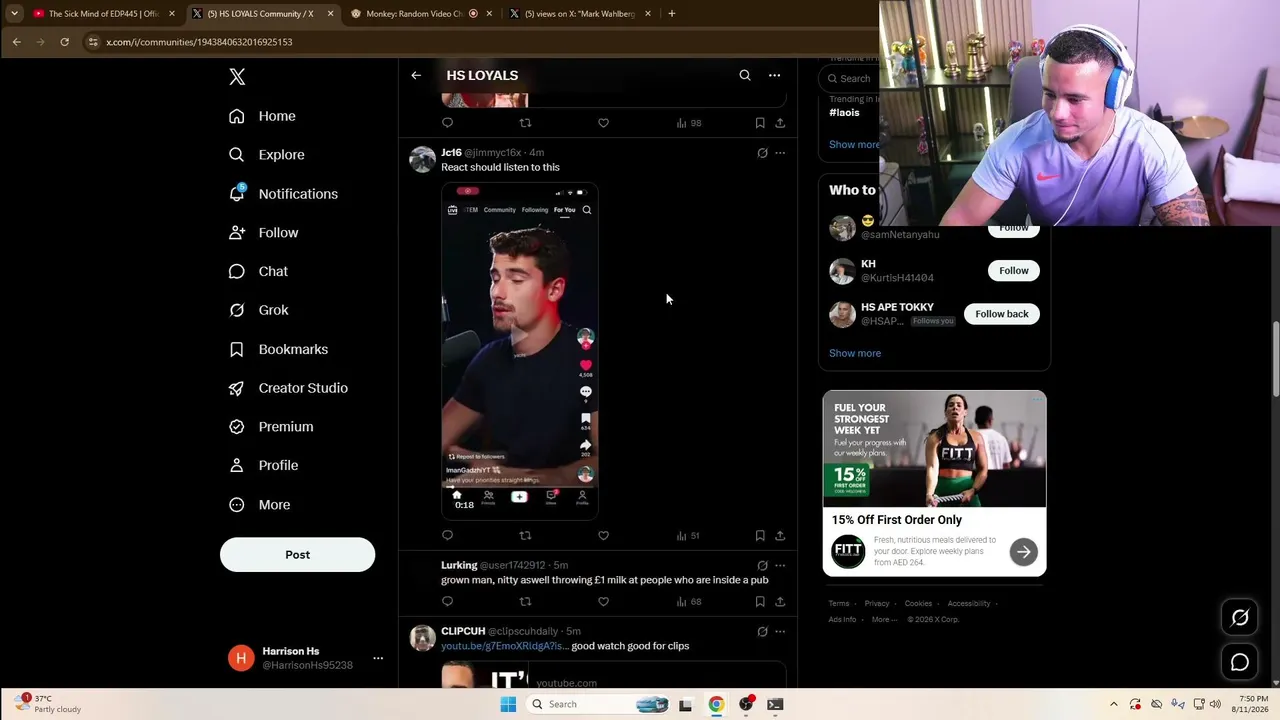Click the Post button
This screenshot has width=1280, height=720.
pyautogui.click(x=297, y=555)
